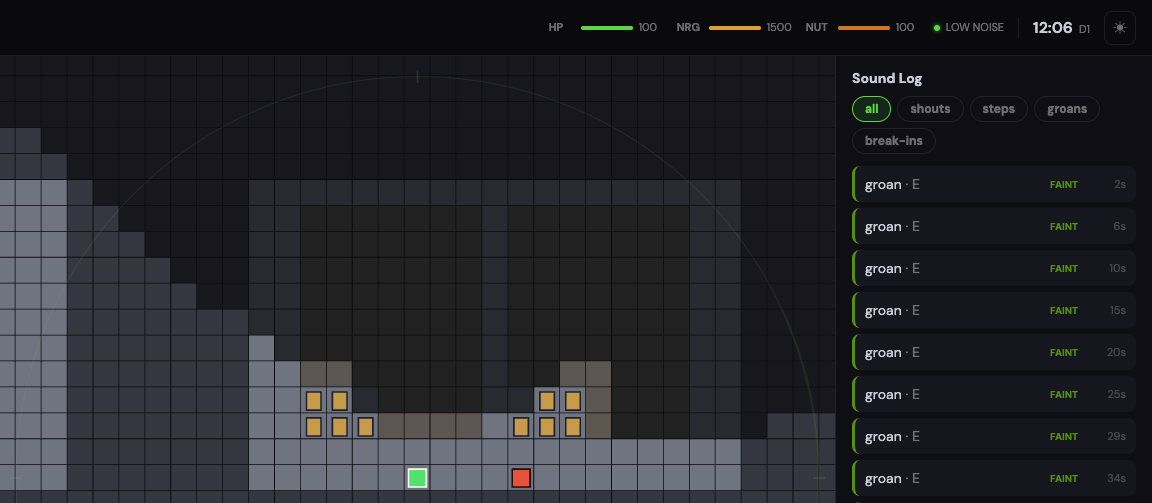The height and width of the screenshot is (503, 1152).
Task: Open the groan entry from 34s ago
Action: point(994,479)
